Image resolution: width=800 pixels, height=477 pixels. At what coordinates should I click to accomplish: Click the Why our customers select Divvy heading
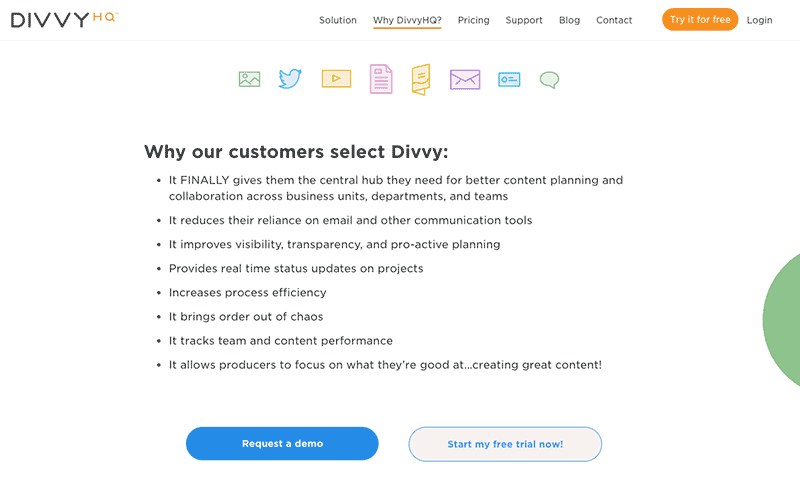[x=296, y=152]
